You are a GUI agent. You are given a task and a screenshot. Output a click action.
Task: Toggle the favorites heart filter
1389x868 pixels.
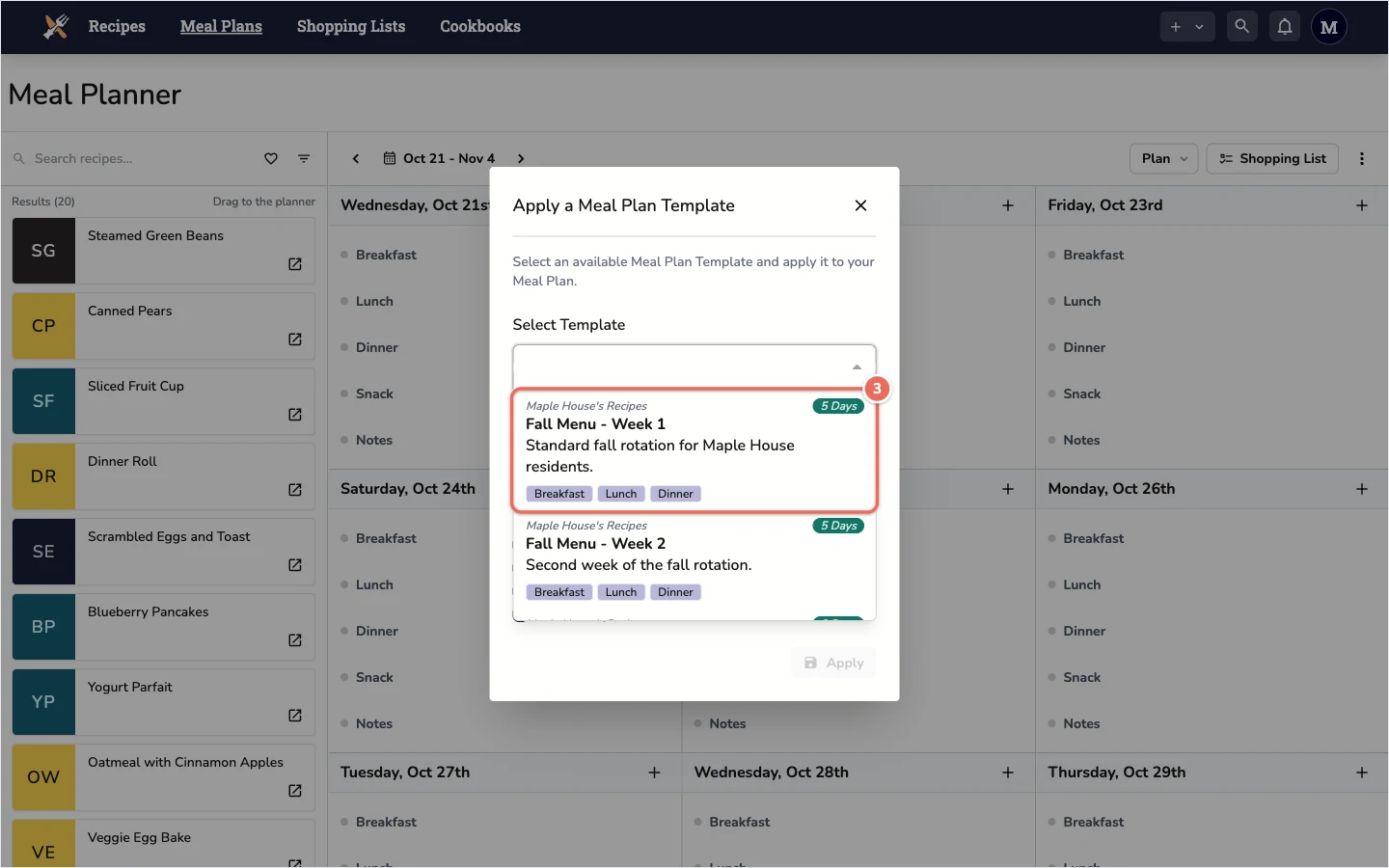271,158
